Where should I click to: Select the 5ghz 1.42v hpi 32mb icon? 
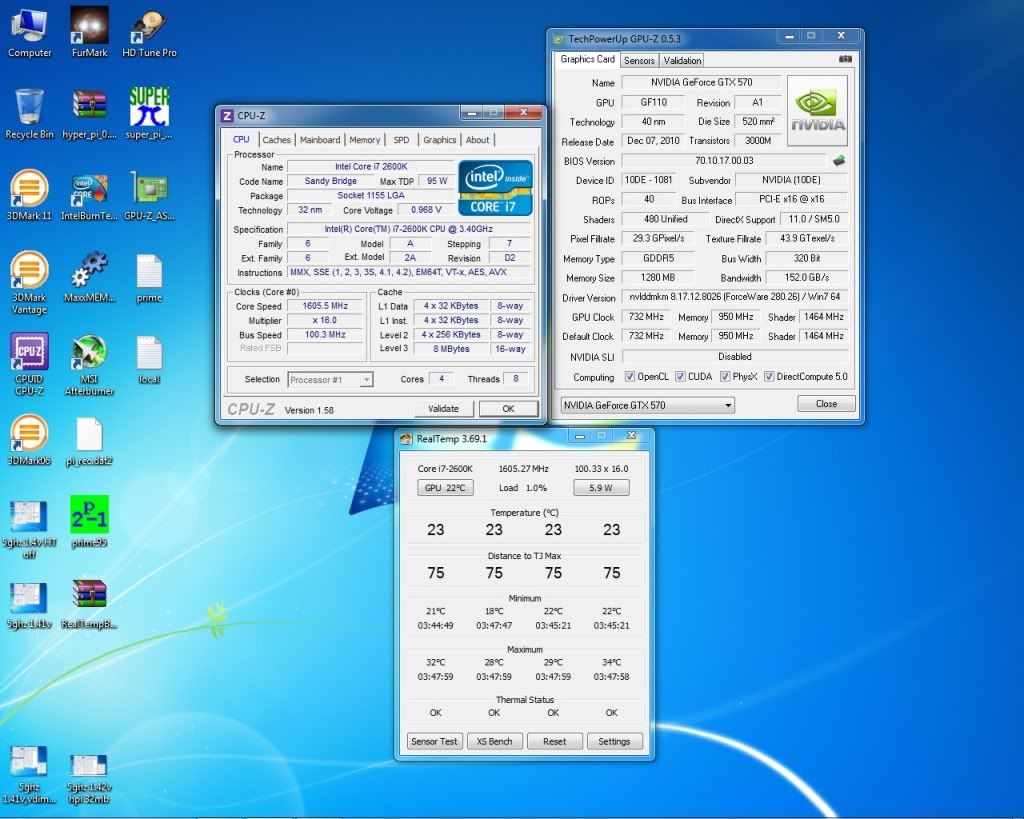[89, 779]
